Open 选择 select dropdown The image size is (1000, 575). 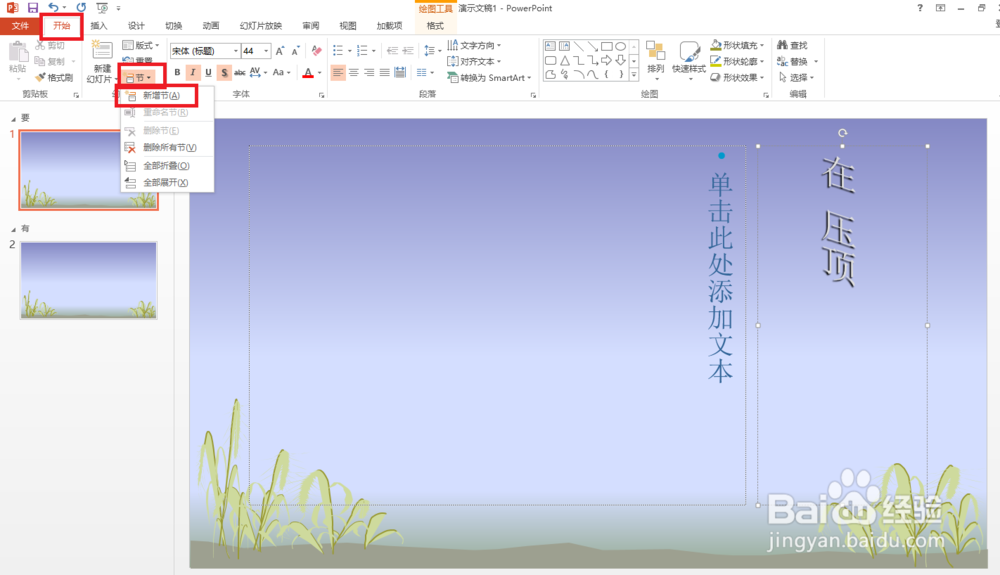click(x=796, y=77)
